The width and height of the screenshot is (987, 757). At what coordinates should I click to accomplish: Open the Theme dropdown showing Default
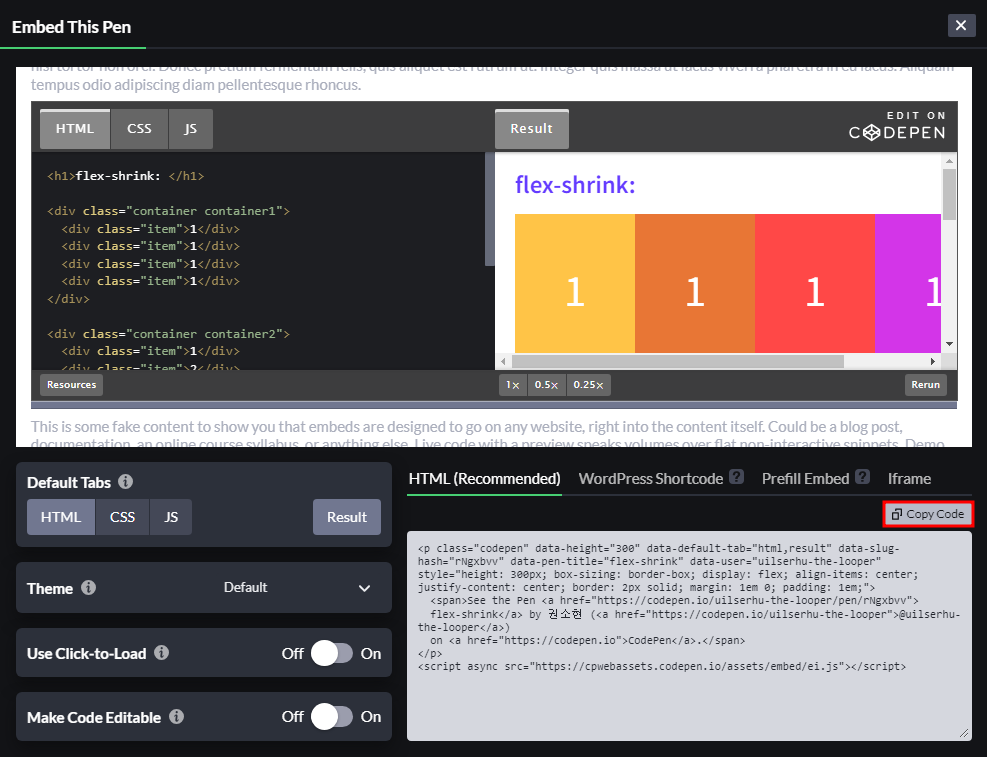pos(296,588)
